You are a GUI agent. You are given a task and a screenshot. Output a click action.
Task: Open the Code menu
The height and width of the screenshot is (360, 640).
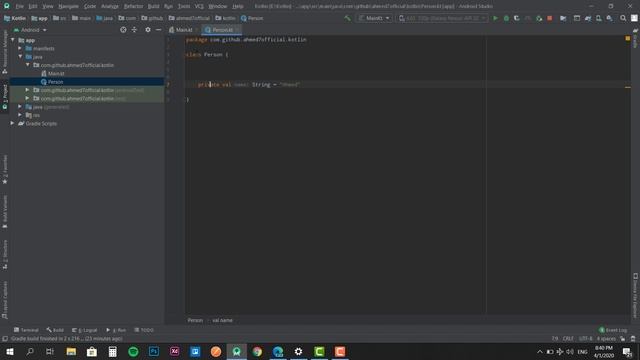tap(90, 6)
